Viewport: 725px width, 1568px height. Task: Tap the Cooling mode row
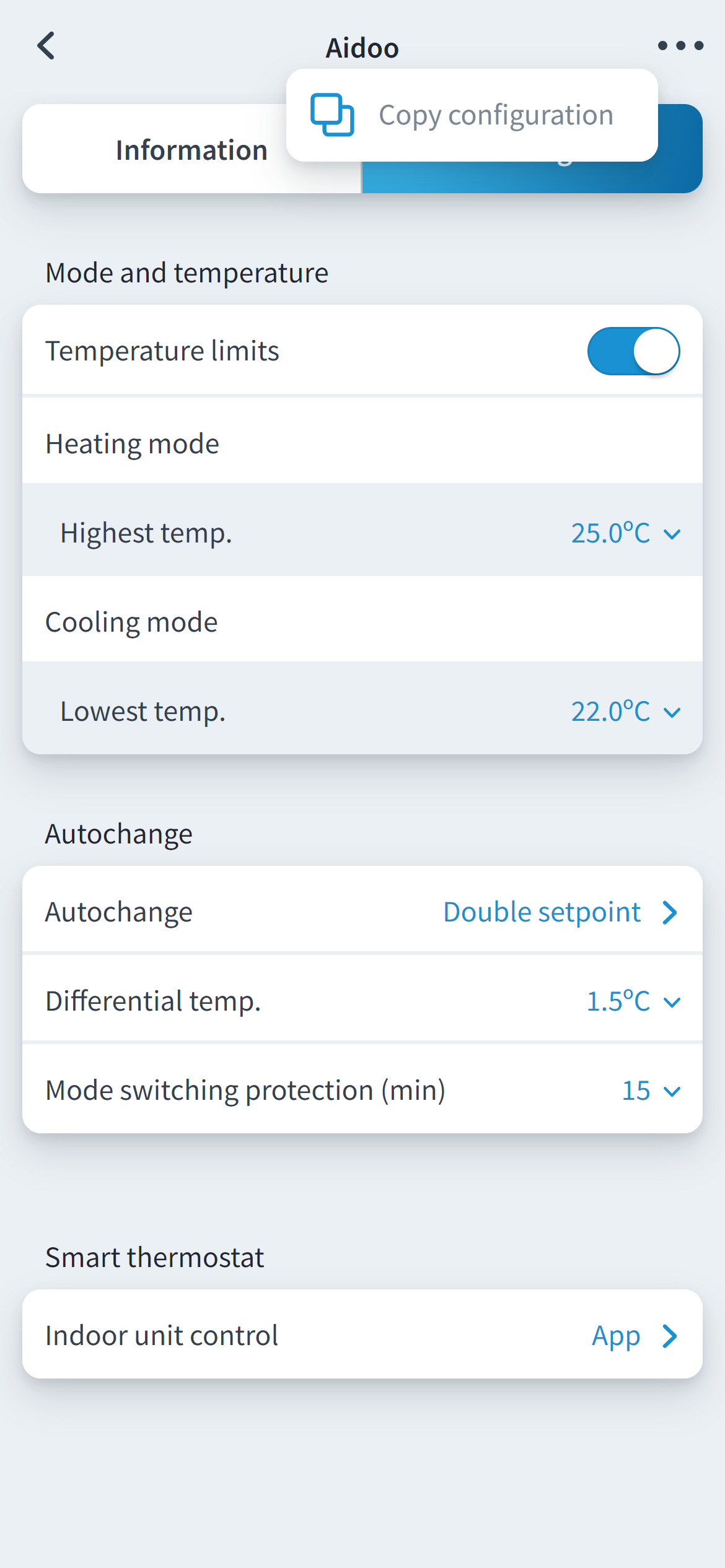coord(362,622)
